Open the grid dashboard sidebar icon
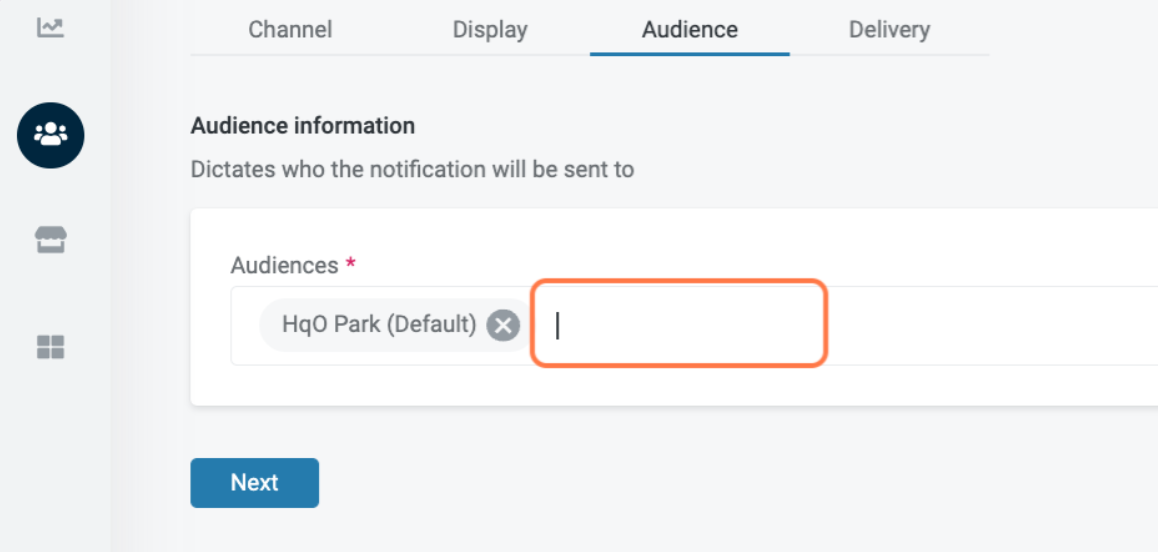This screenshot has width=1158, height=552. click(x=50, y=347)
